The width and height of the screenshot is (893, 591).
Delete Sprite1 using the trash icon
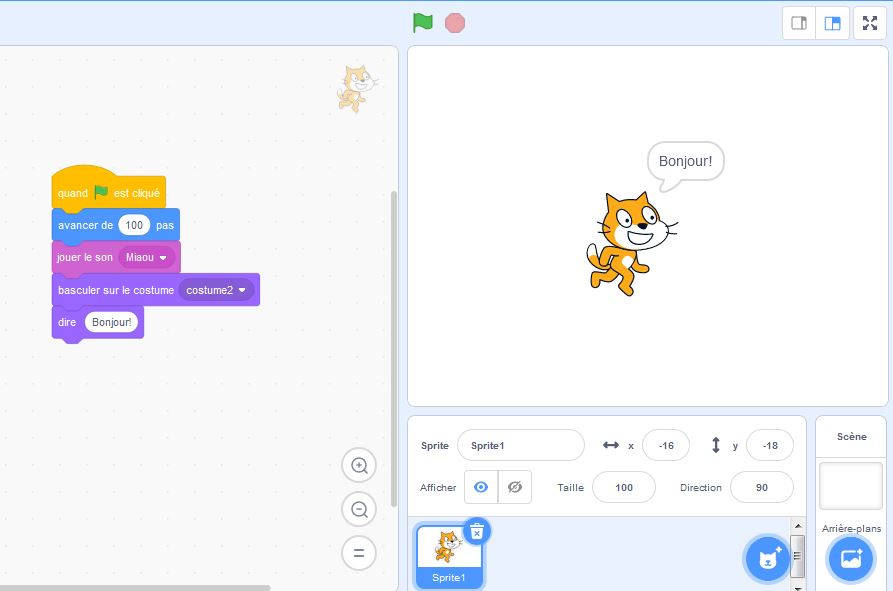click(475, 531)
